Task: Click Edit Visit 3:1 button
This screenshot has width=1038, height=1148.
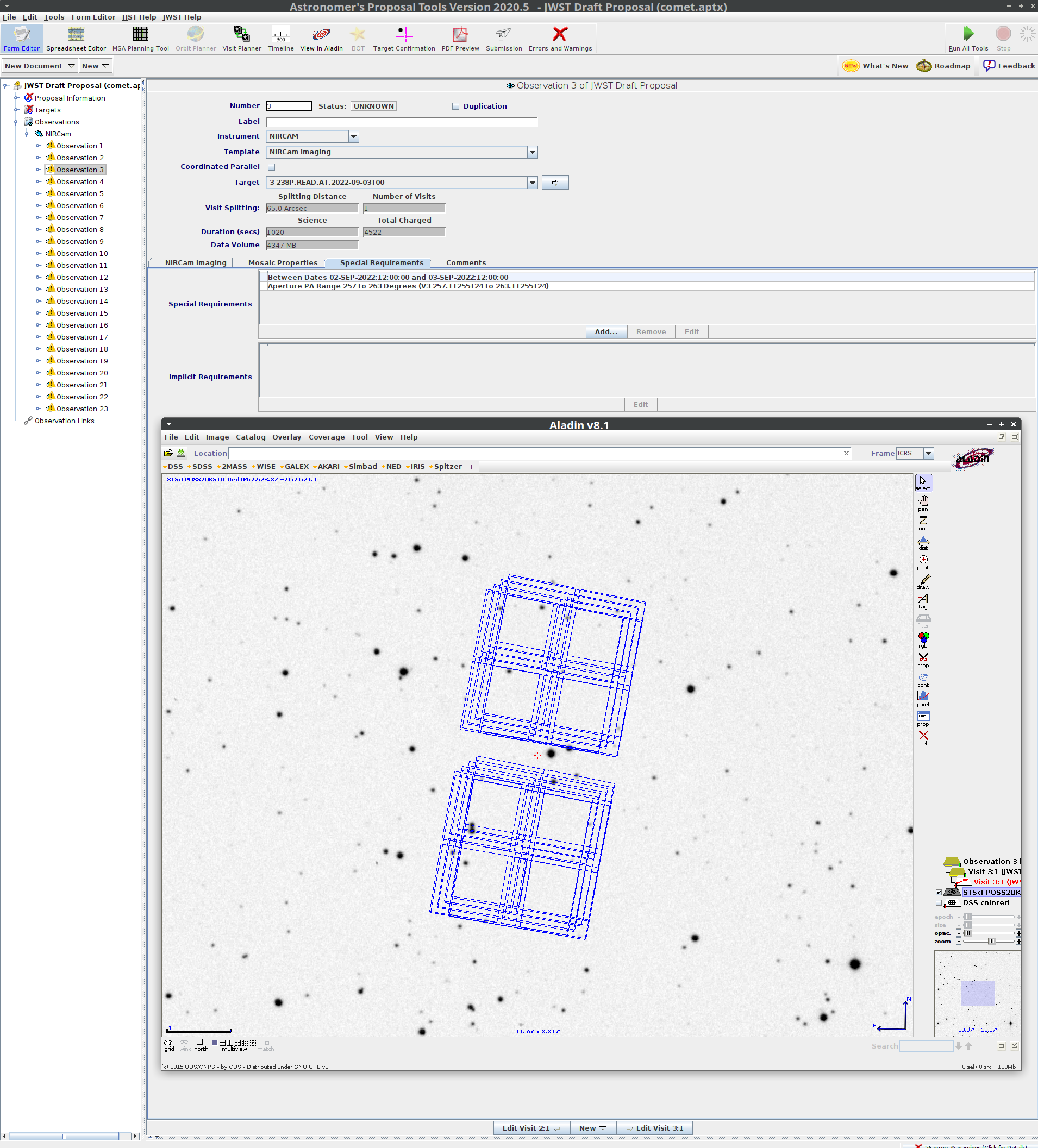Action: coord(654,1127)
